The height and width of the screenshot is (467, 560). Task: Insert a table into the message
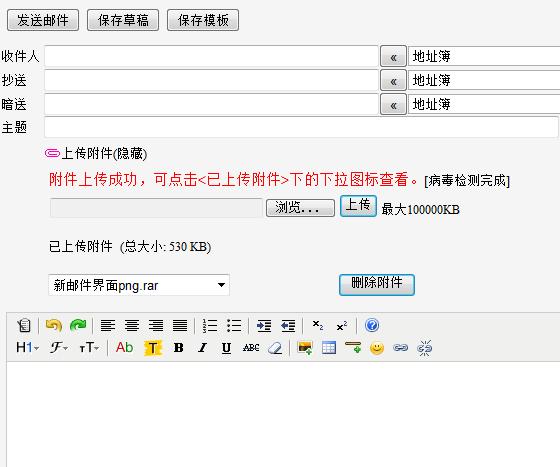pos(329,348)
